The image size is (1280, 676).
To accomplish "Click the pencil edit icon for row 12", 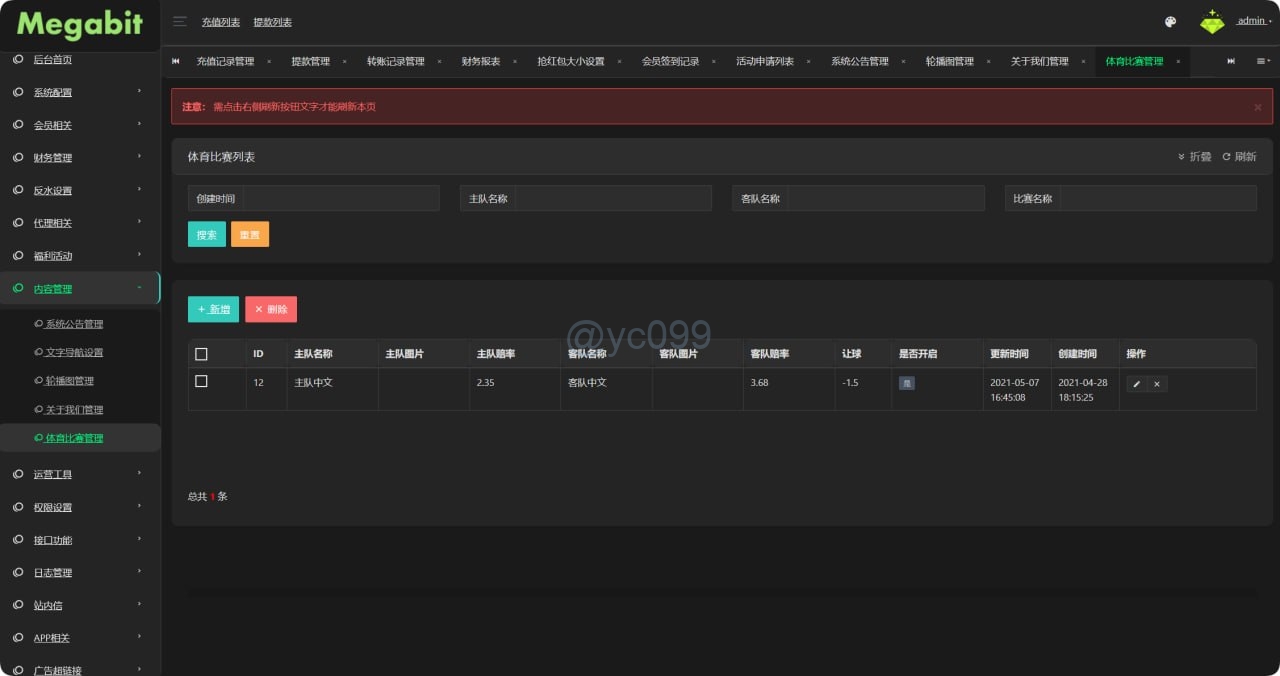I will pos(1136,384).
